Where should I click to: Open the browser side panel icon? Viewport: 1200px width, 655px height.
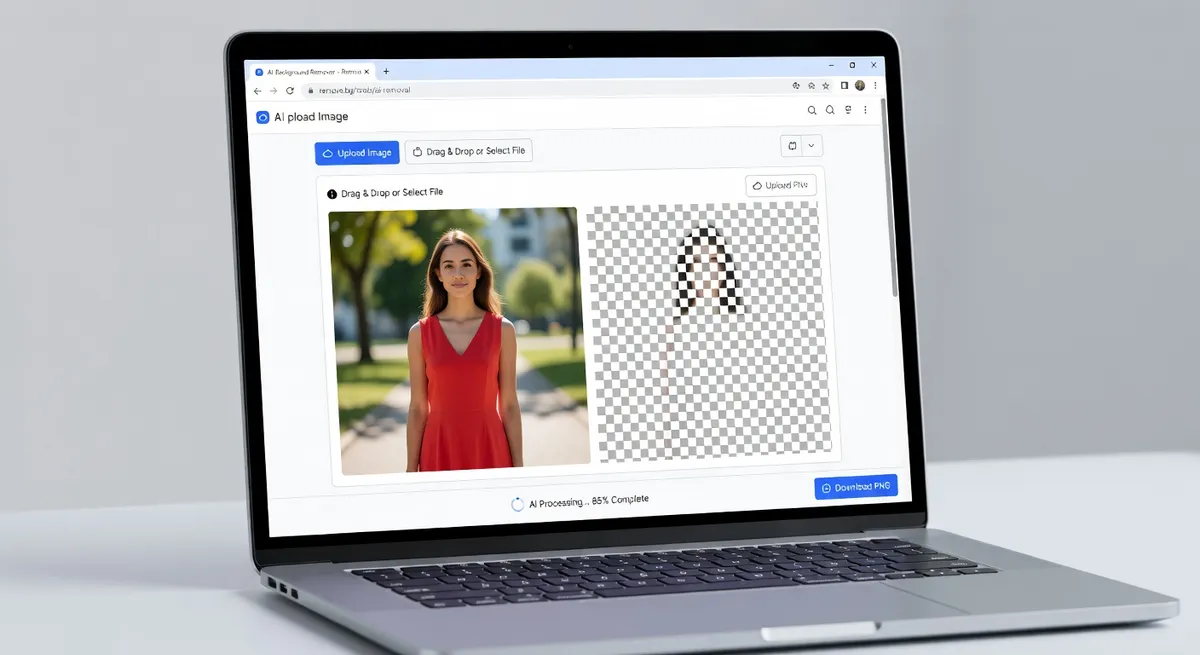tap(844, 86)
